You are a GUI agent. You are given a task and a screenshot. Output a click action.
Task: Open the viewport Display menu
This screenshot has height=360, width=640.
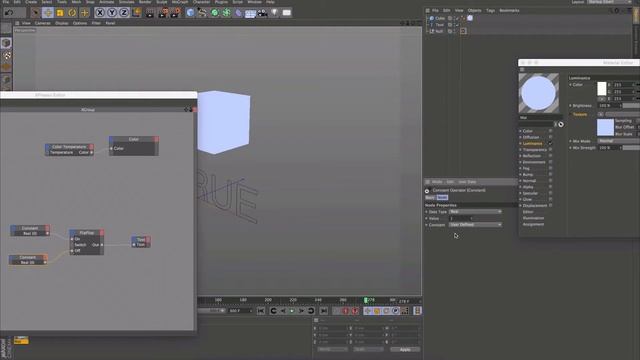[62, 23]
